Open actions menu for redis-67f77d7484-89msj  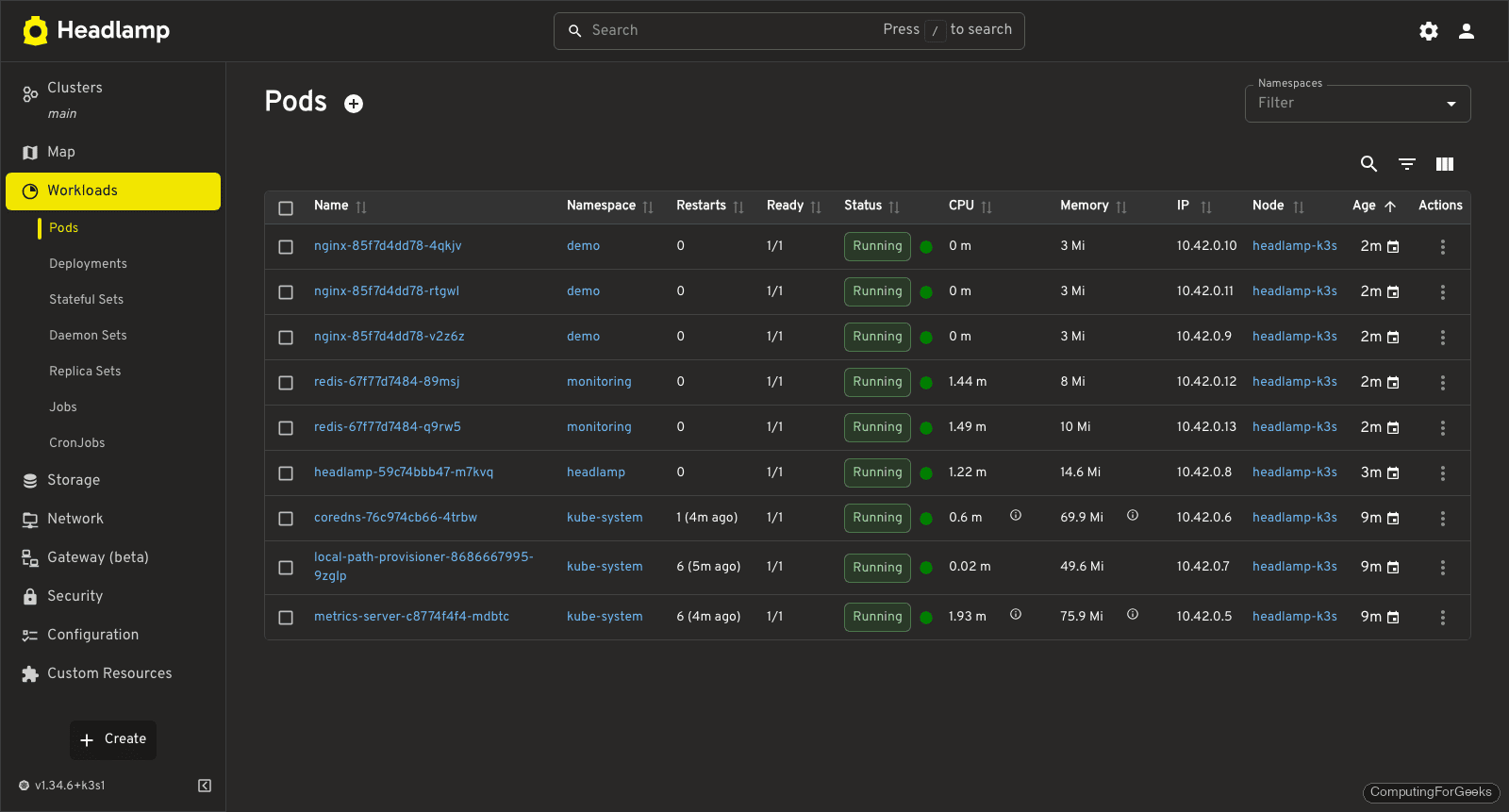(x=1443, y=383)
